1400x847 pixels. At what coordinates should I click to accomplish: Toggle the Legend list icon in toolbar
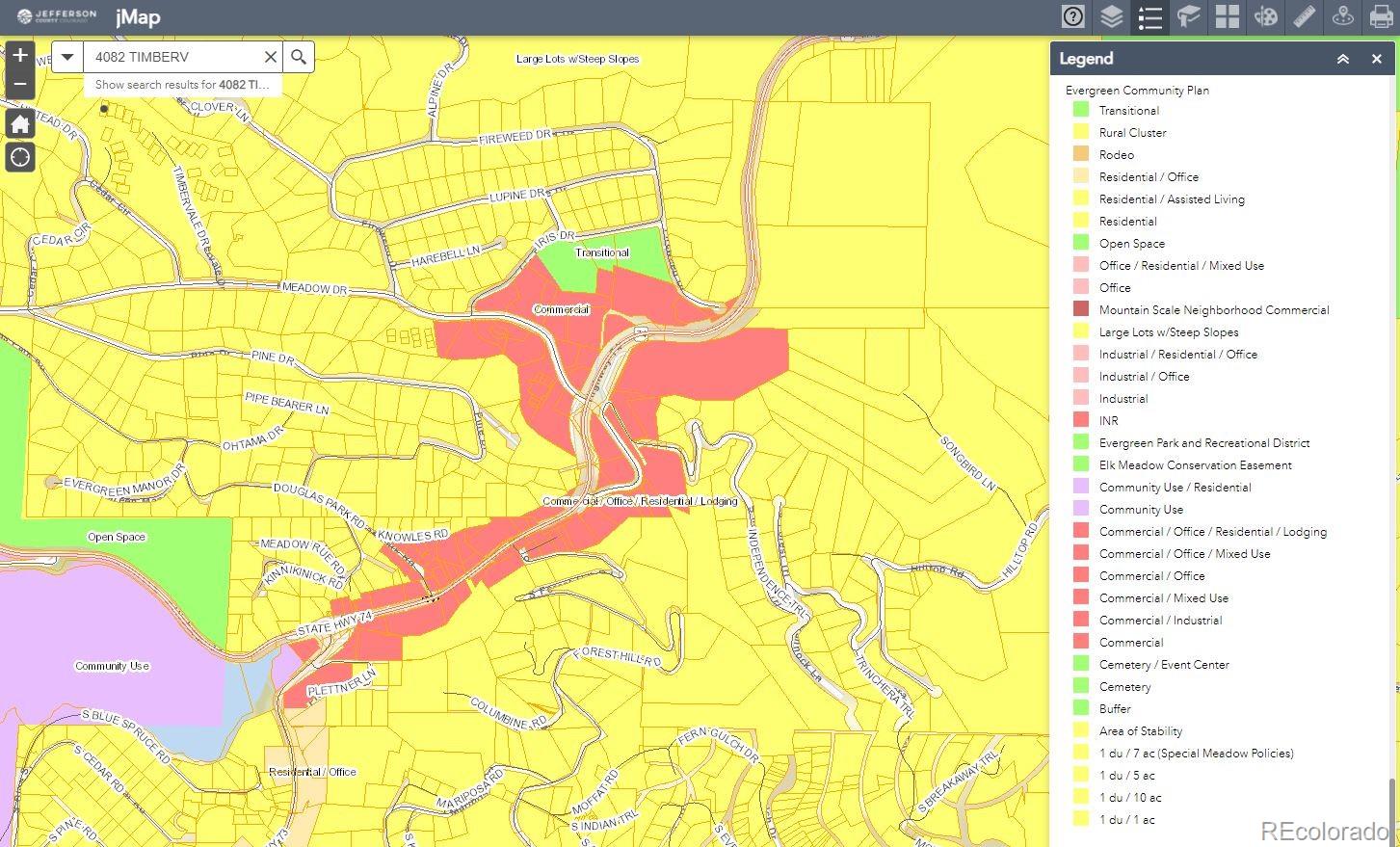(x=1149, y=16)
